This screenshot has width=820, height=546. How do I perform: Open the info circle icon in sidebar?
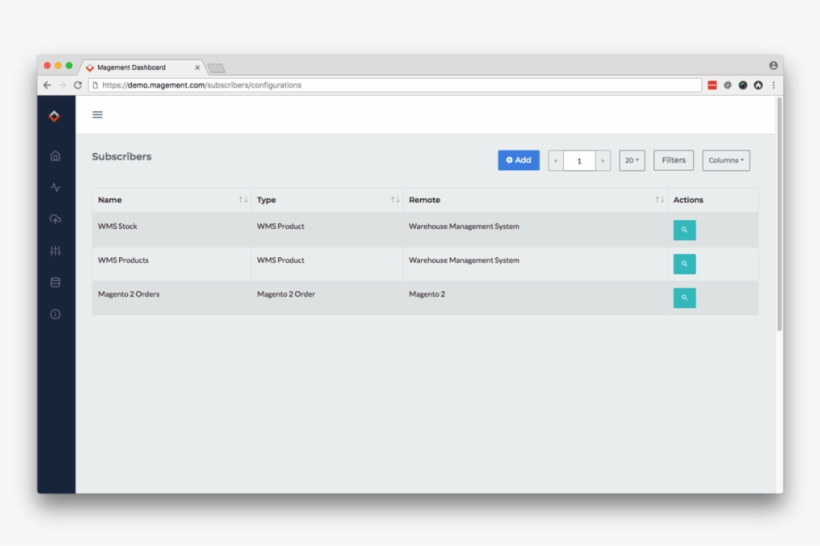click(x=55, y=314)
